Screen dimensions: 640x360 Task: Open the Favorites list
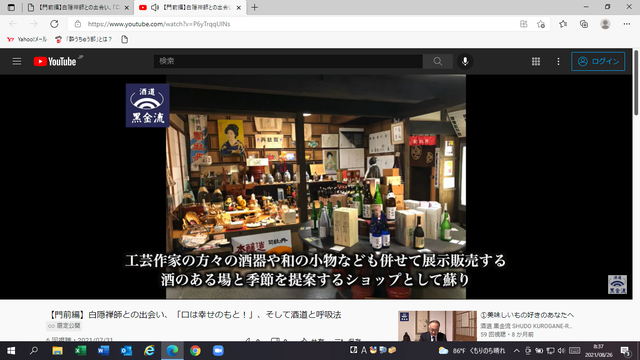coord(563,24)
